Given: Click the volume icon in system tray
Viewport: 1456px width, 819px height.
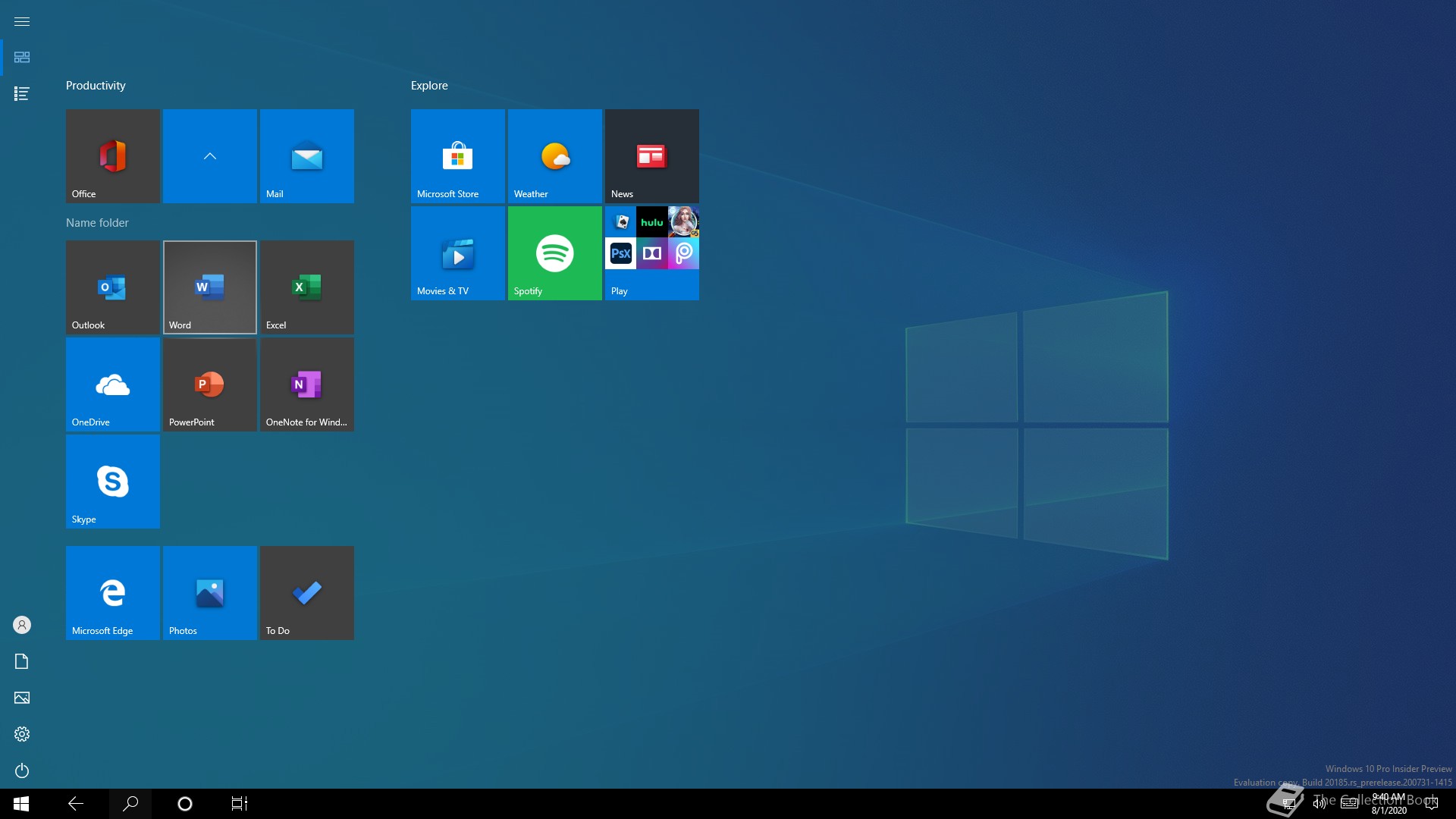Looking at the screenshot, I should coord(1319,804).
